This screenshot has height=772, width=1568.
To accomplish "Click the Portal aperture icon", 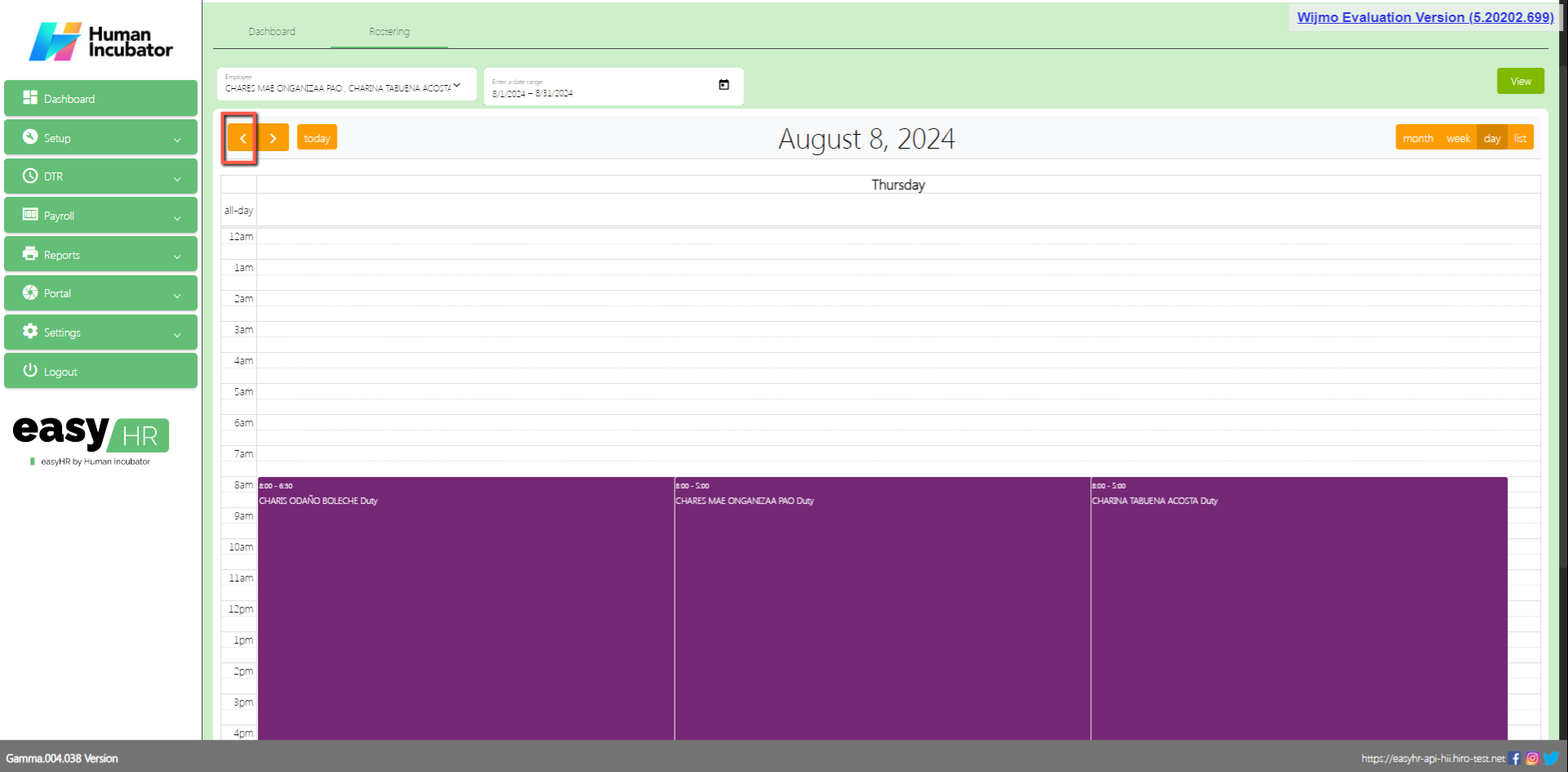I will coord(30,292).
